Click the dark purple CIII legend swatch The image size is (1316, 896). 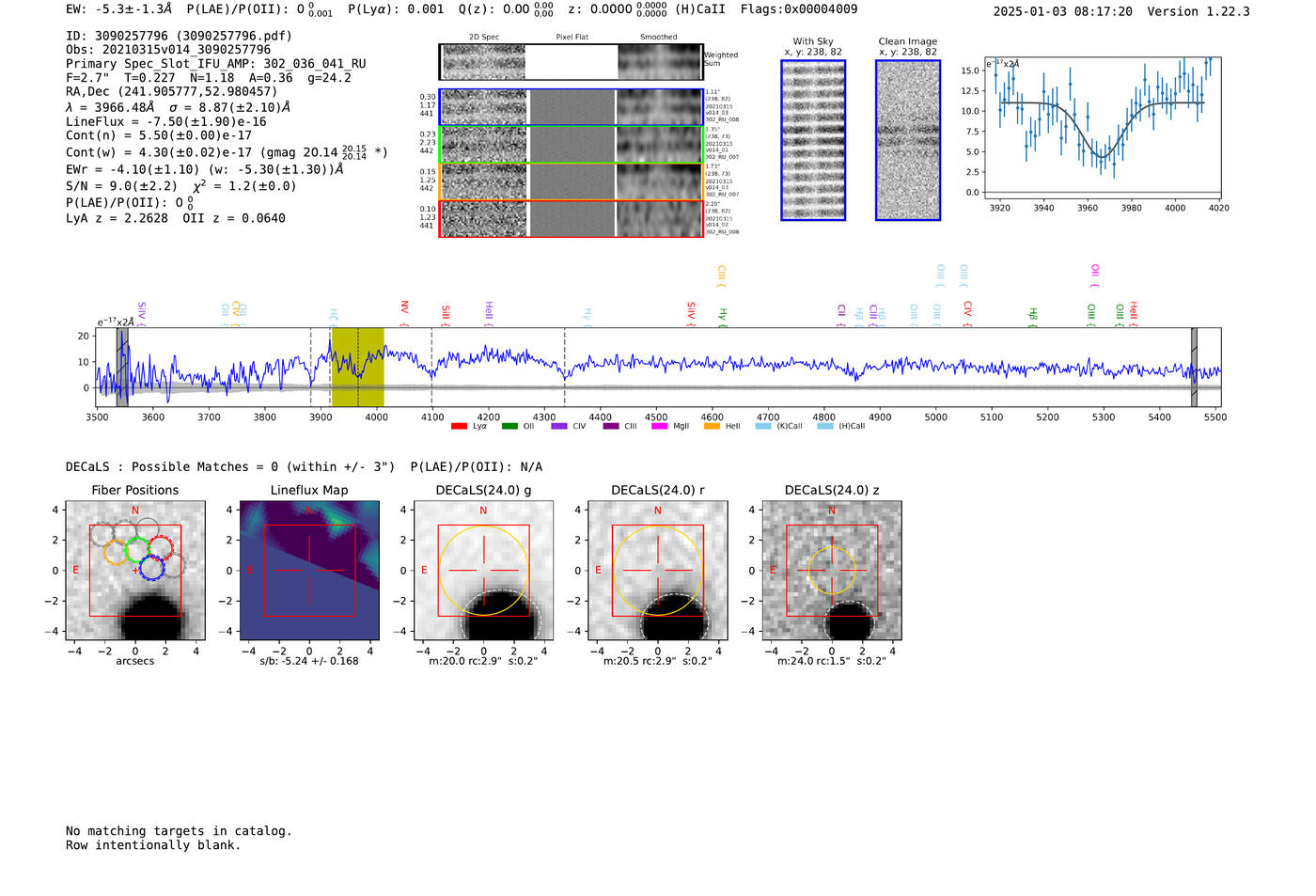611,426
